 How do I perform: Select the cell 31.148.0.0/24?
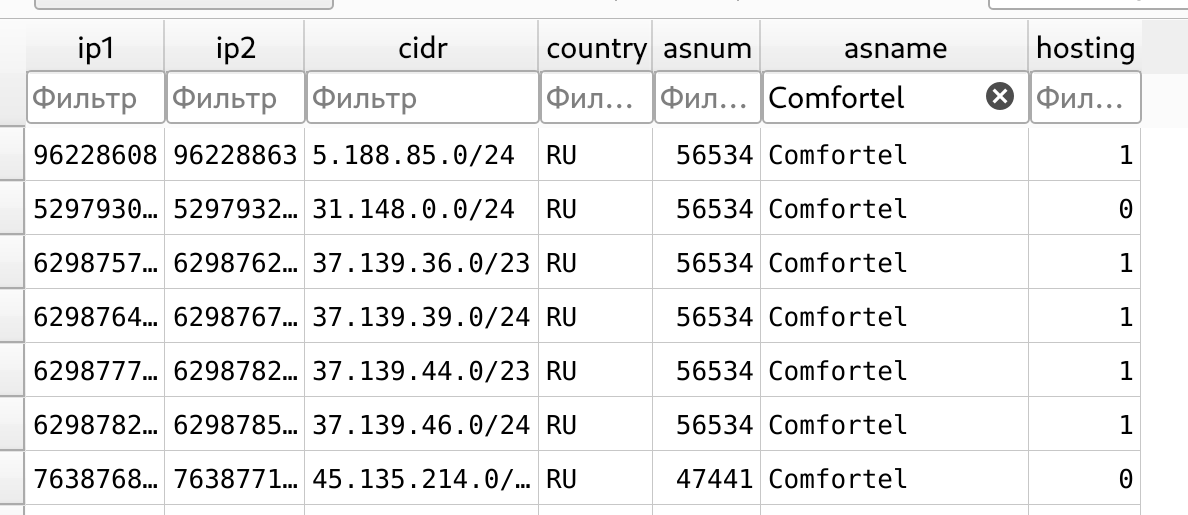(421, 208)
